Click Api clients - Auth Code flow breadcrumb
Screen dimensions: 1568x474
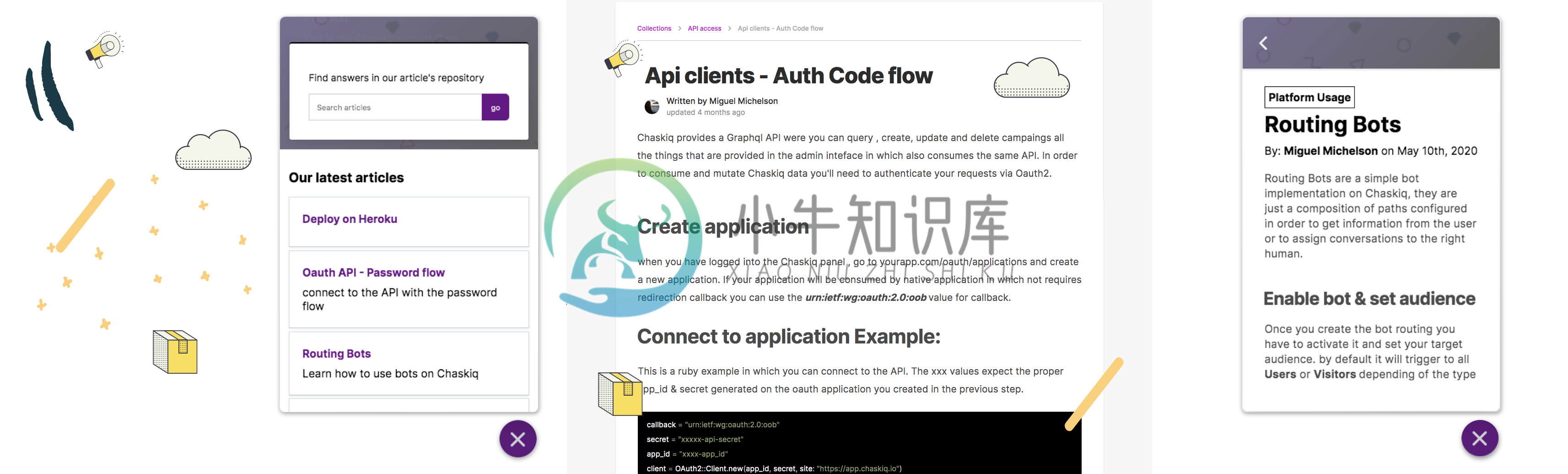pyautogui.click(x=781, y=28)
